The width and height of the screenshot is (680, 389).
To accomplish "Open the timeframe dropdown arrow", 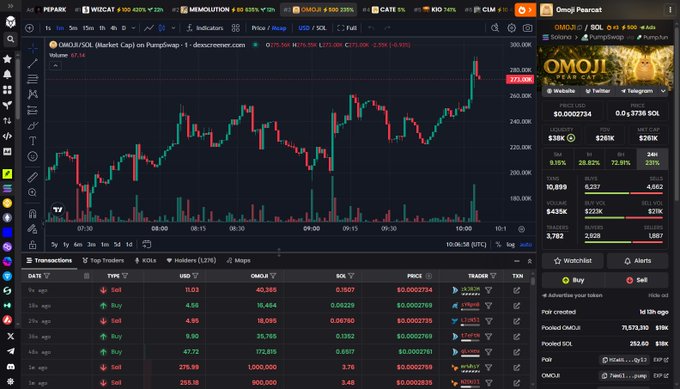I will [x=133, y=28].
